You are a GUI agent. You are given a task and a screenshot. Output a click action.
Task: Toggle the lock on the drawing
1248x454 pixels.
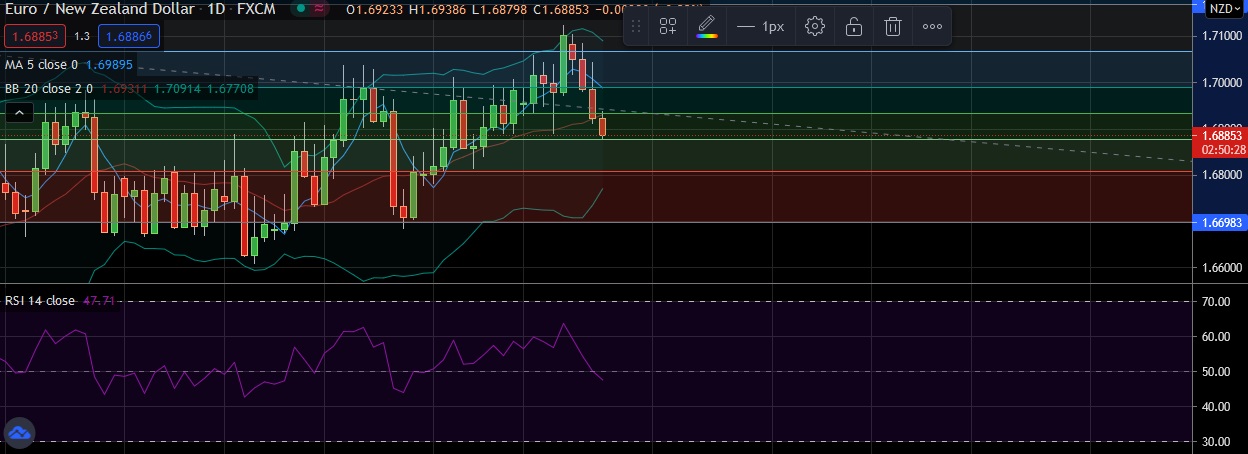click(854, 27)
